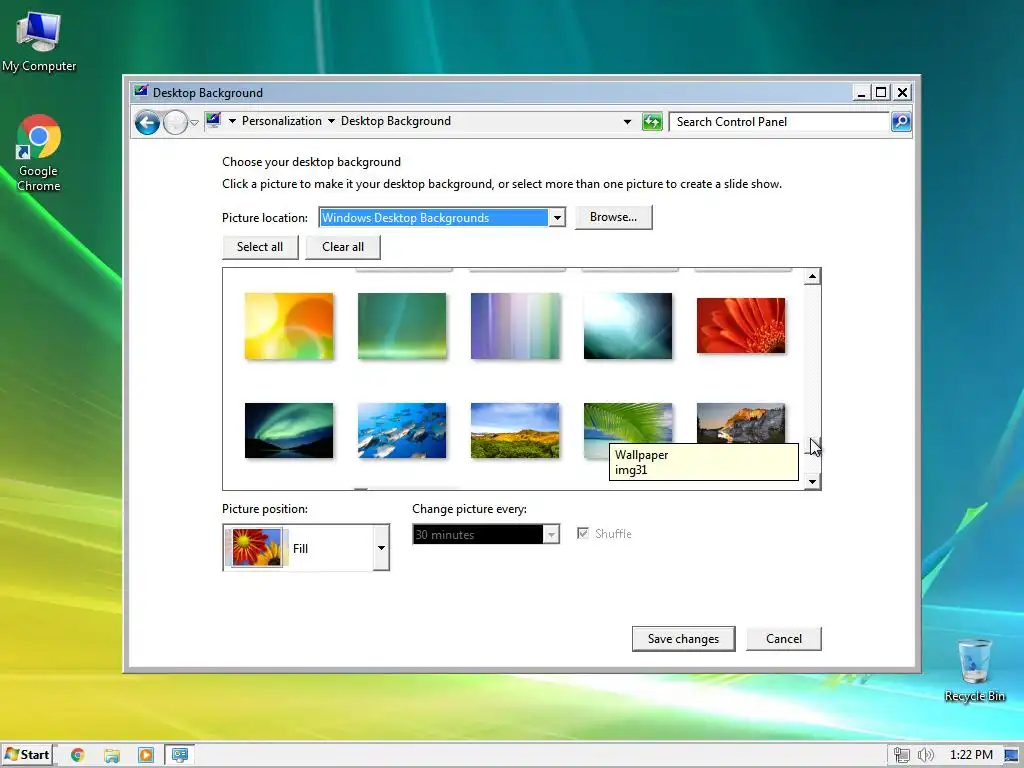Open the Recycle Bin on desktop
This screenshot has height=768, width=1024.
pos(974,670)
